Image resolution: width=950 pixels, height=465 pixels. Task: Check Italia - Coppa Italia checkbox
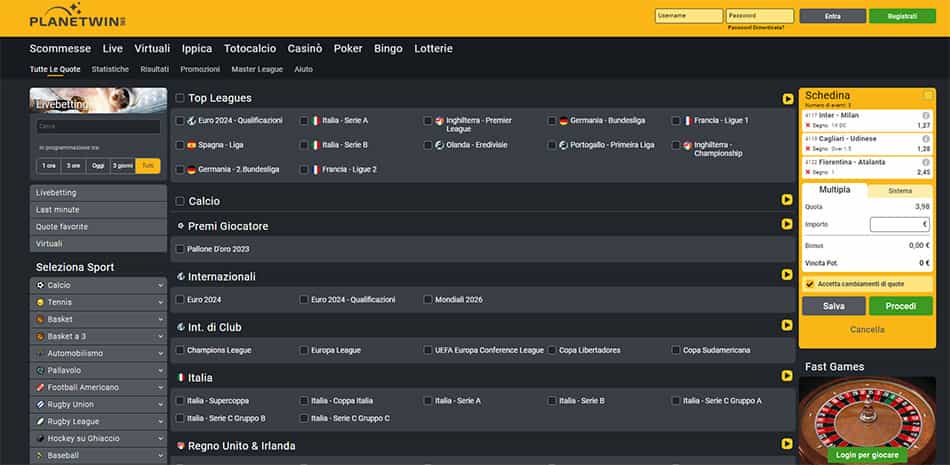[304, 401]
